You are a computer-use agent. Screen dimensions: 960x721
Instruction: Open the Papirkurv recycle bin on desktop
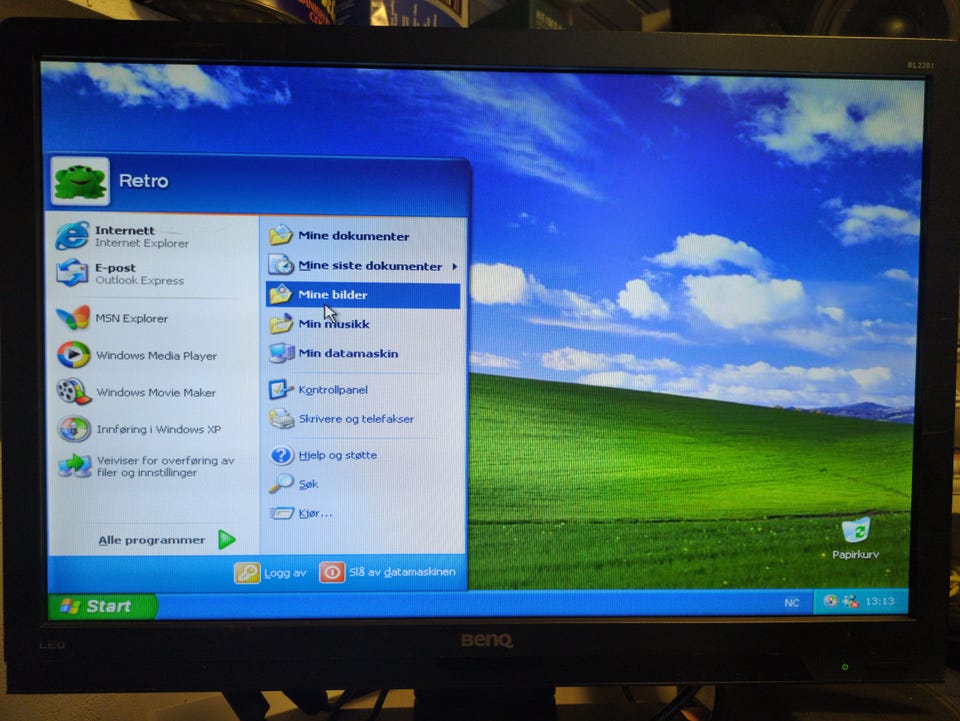click(855, 530)
